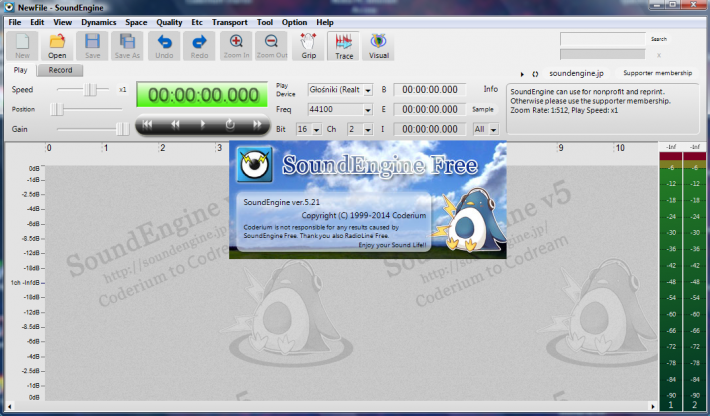
Task: Open the View menu
Action: coord(62,22)
